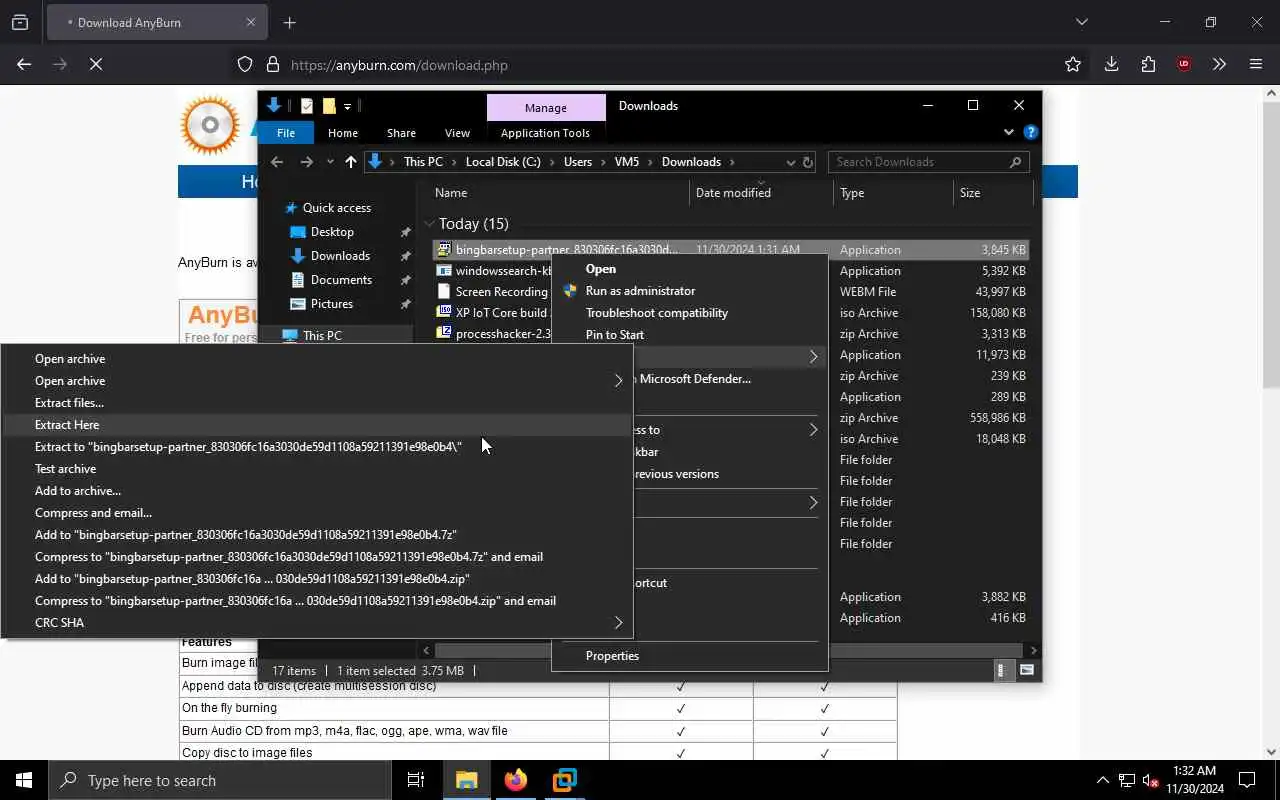
Task: Click the VirtualBox taskbar icon
Action: (x=565, y=781)
